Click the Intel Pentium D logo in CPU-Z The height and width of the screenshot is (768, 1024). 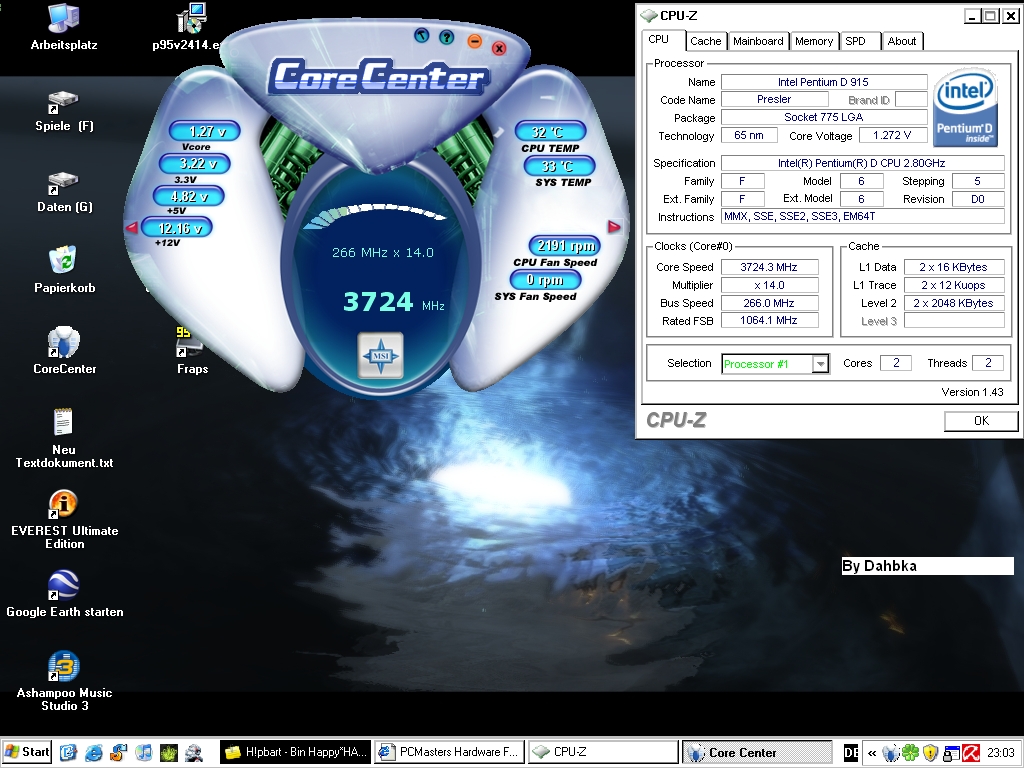[965, 106]
